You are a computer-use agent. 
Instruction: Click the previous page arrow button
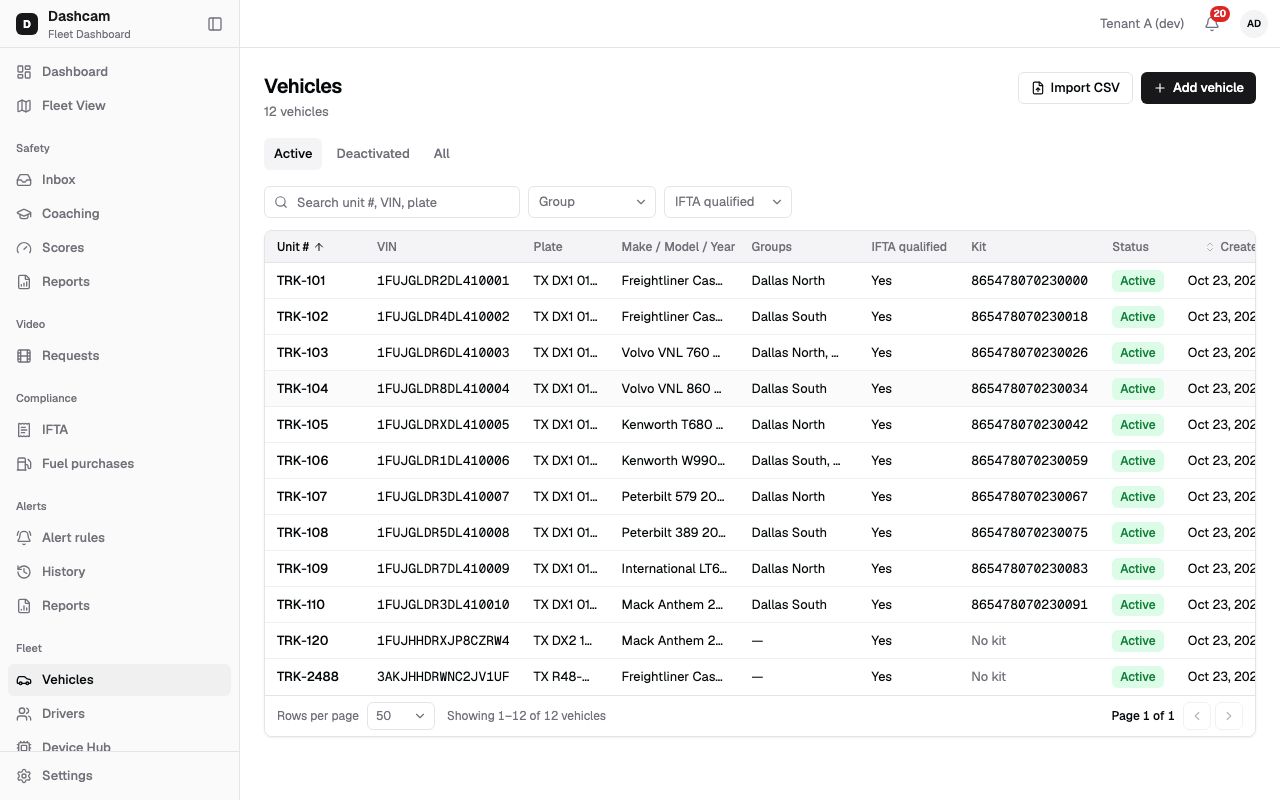click(1197, 716)
